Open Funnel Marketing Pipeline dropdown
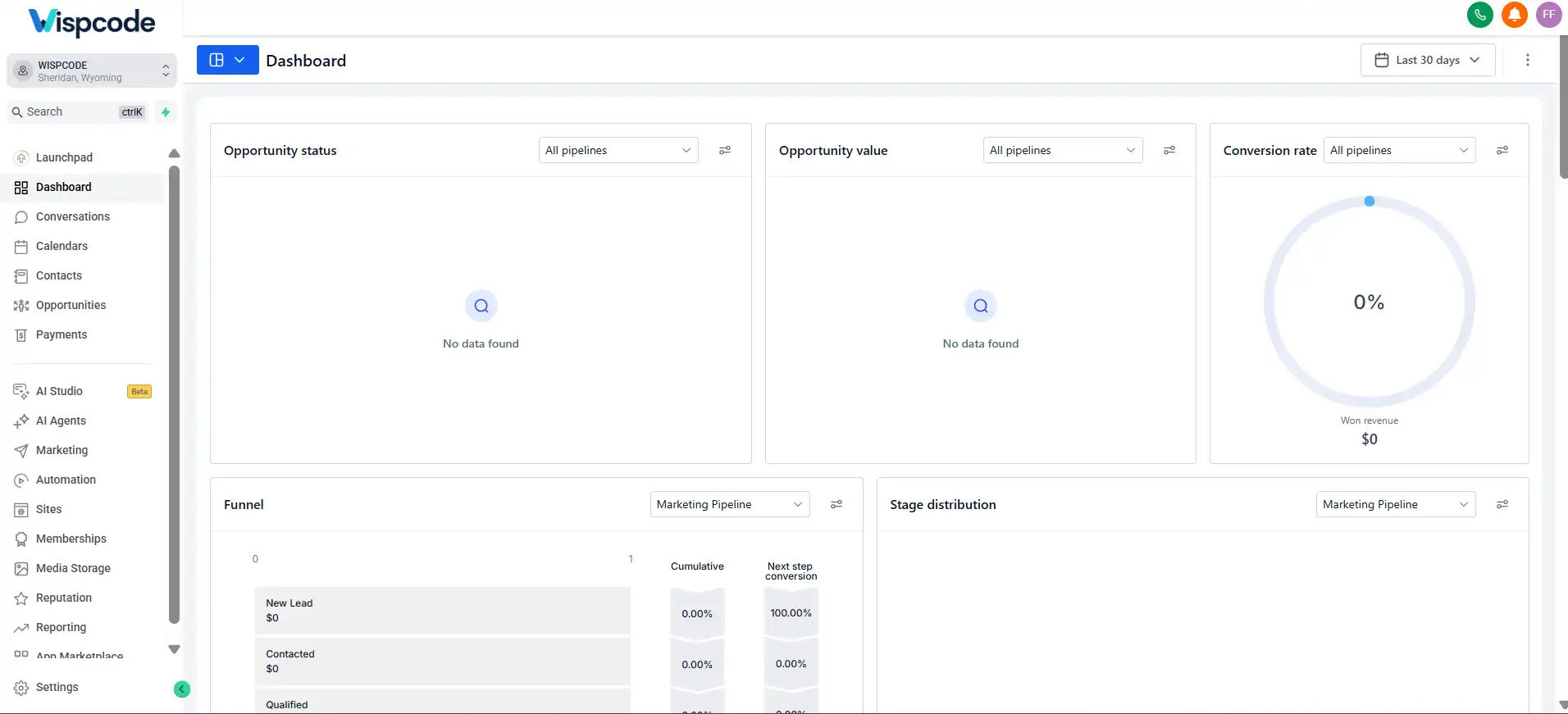This screenshot has height=714, width=1568. click(730, 504)
